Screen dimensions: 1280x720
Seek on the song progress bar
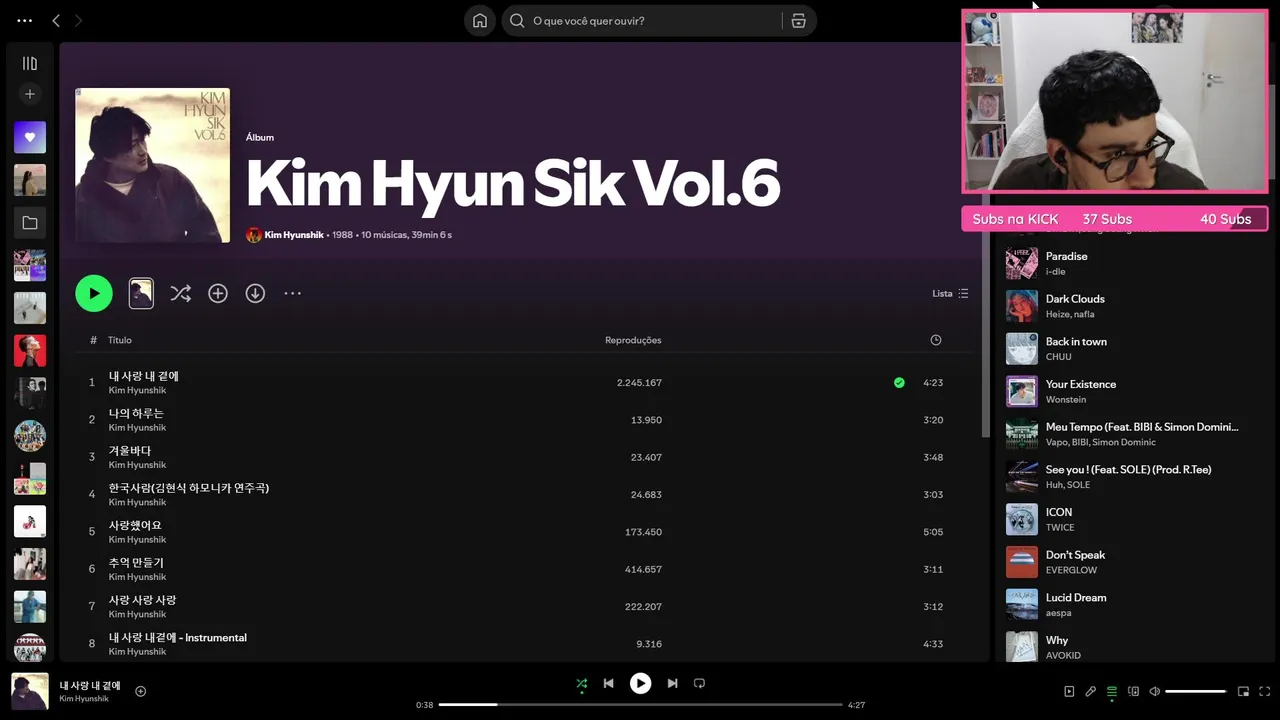coord(641,705)
